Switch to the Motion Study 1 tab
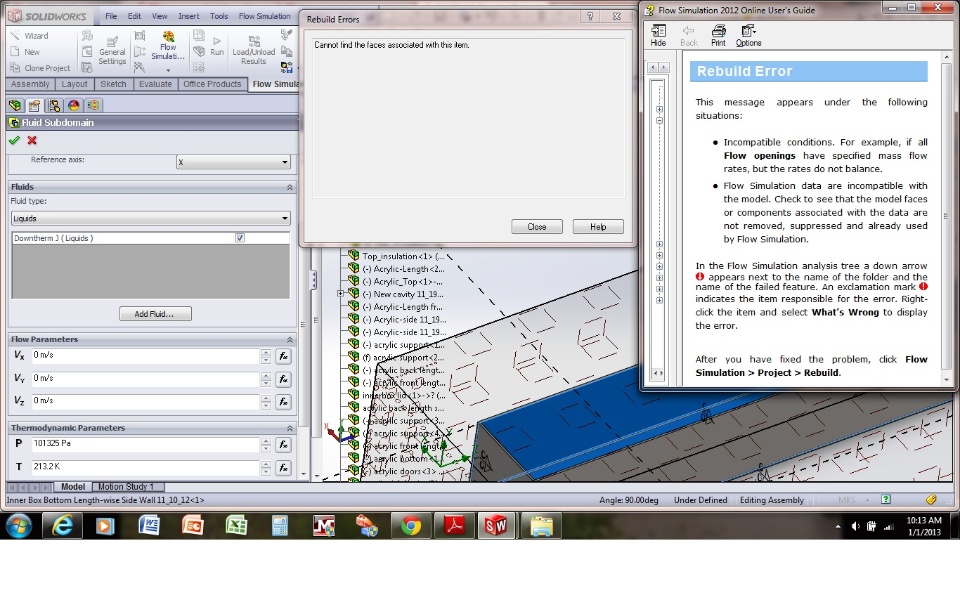960x607 pixels. point(126,487)
